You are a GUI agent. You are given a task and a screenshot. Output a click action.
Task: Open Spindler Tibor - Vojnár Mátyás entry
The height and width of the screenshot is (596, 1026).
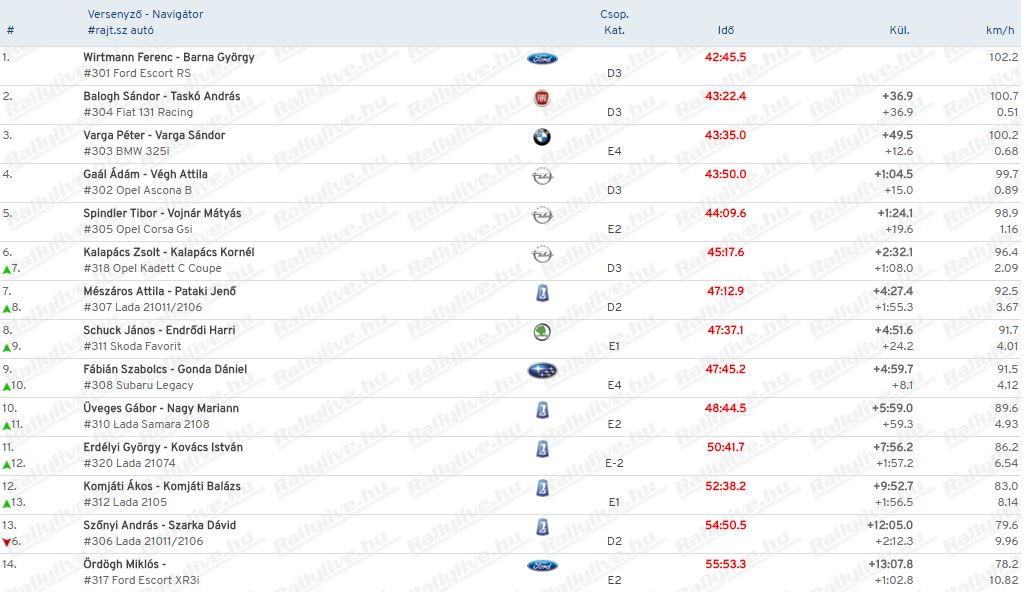(162, 213)
